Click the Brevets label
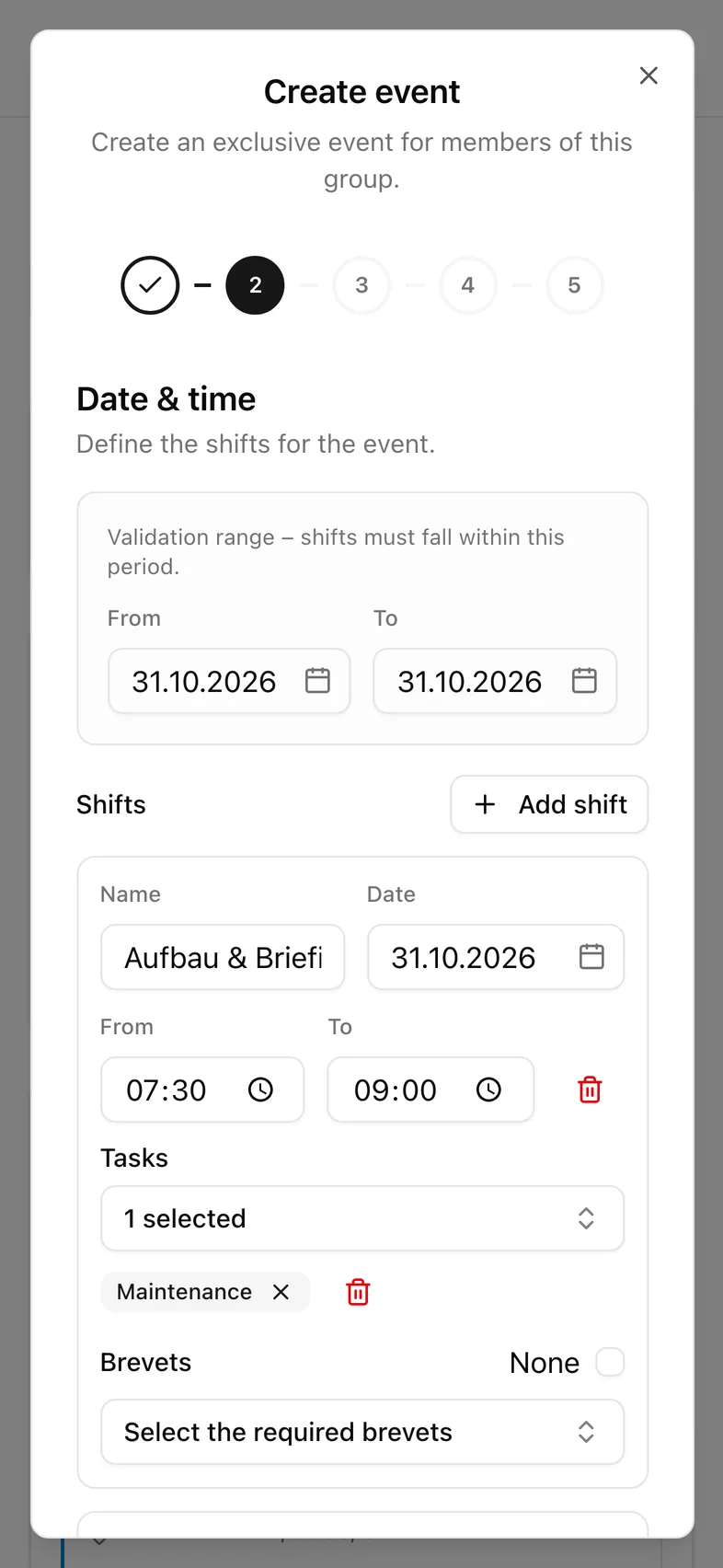723x1568 pixels. coord(145,1362)
